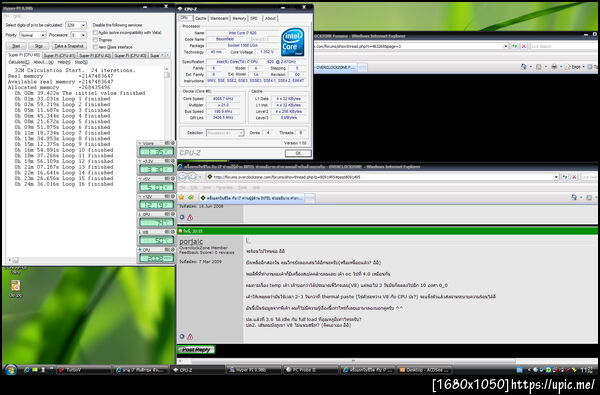Click Internet Explorer quick launch icon
The width and height of the screenshot is (600, 395).
[26, 370]
